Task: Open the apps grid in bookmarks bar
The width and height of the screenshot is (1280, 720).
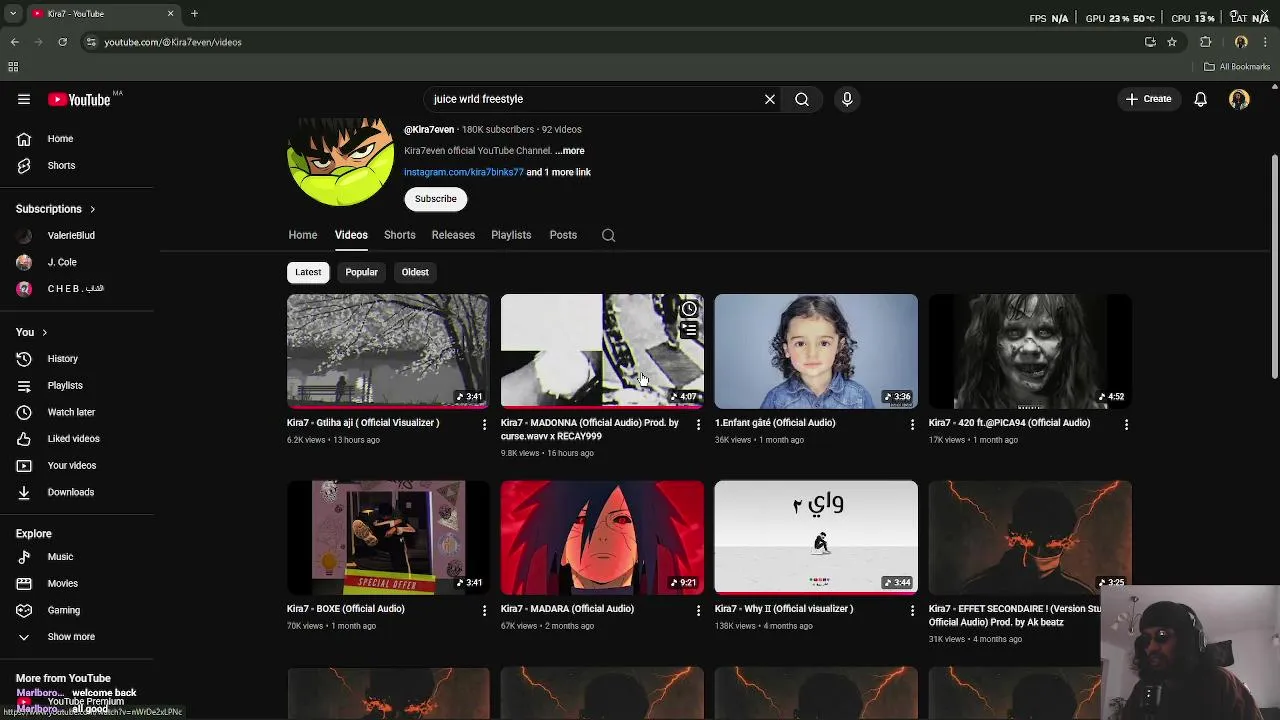Action: tap(13, 67)
